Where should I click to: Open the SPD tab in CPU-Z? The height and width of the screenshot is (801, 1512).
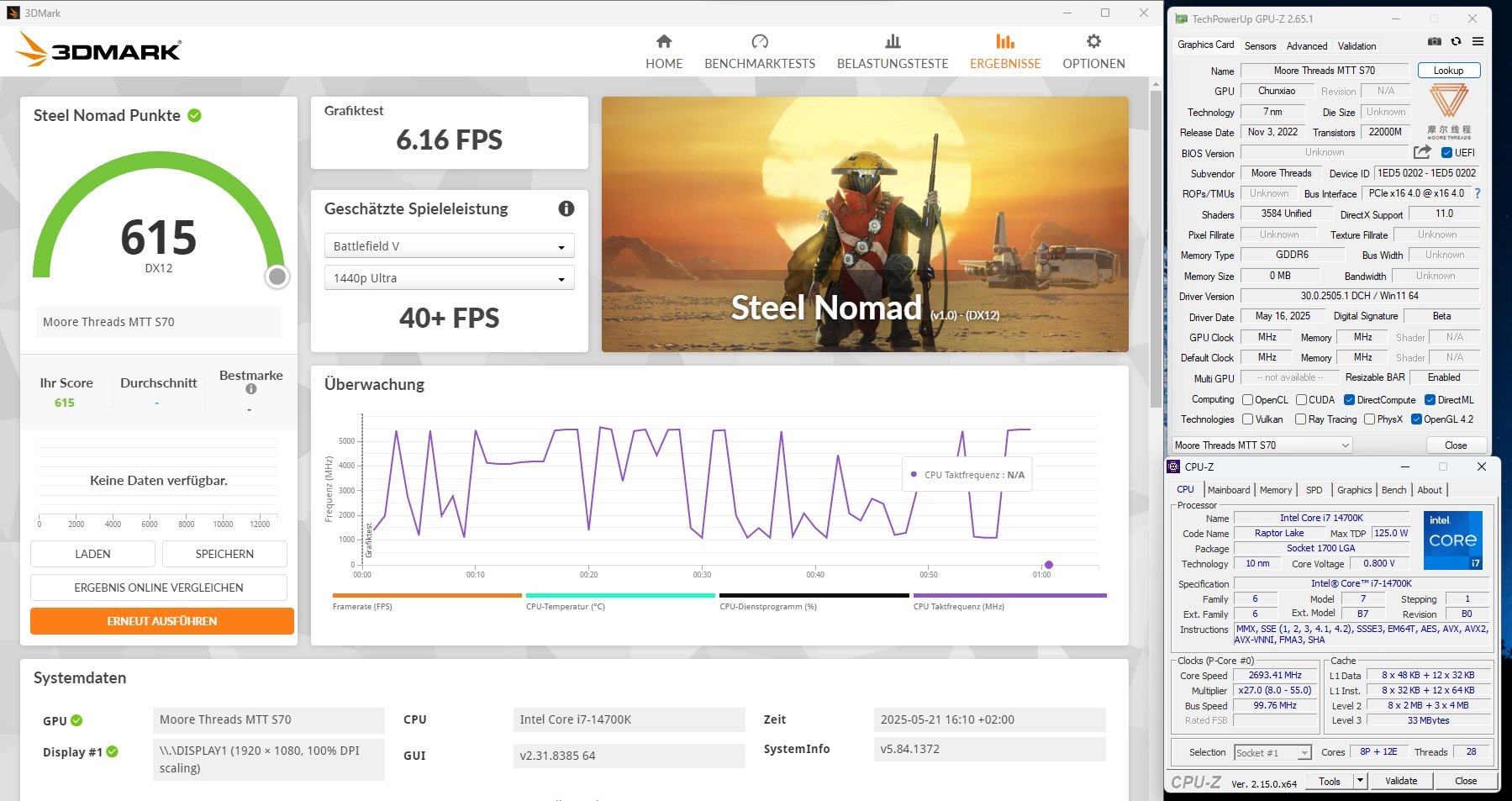[x=1314, y=490]
